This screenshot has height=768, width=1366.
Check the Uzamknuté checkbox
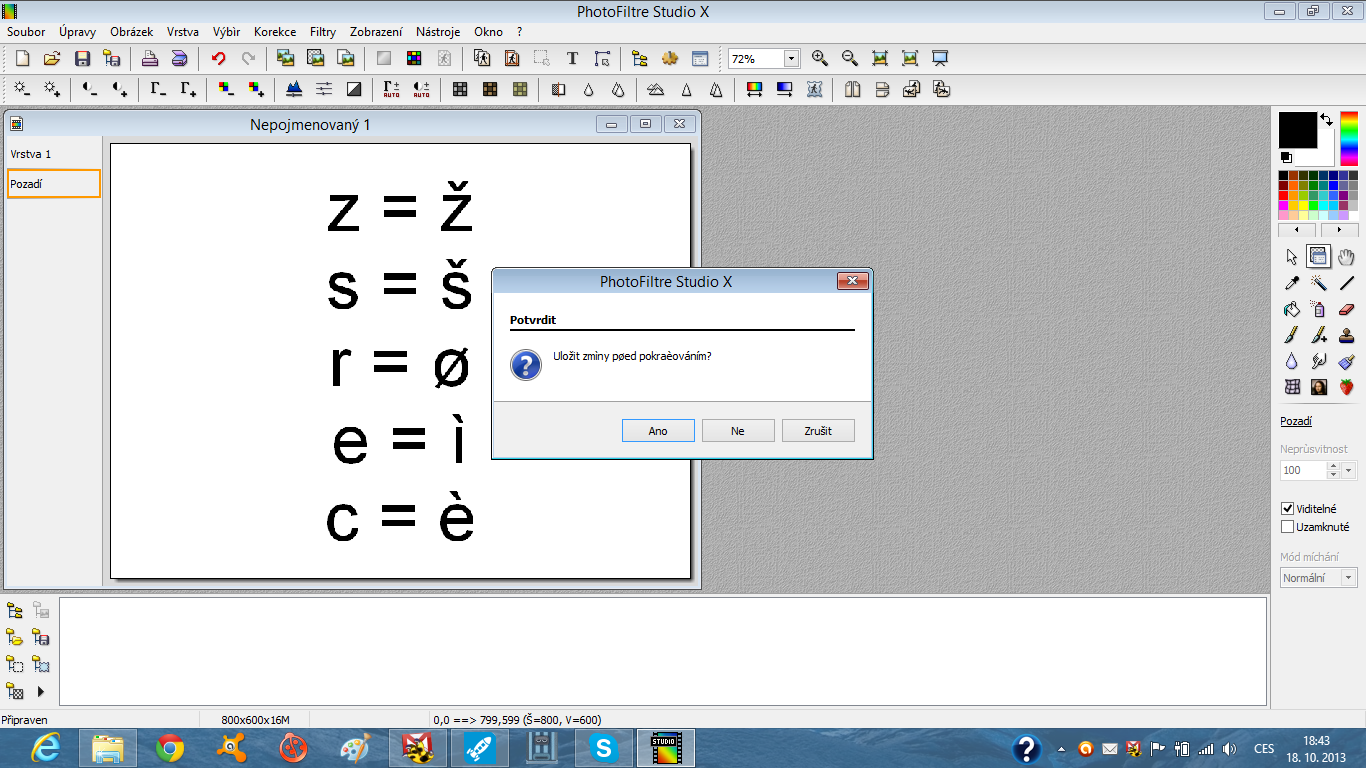pos(1288,527)
